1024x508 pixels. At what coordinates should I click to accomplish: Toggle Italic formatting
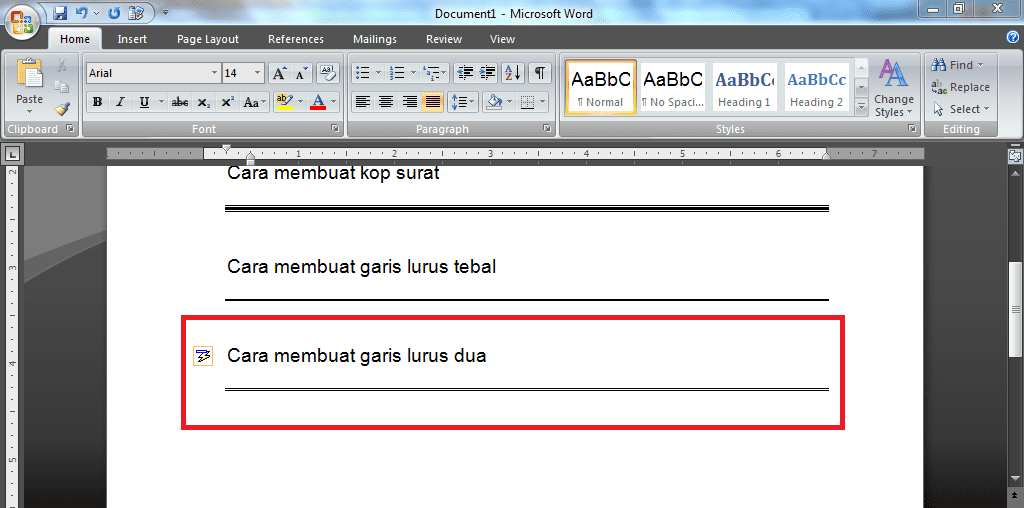click(x=120, y=102)
